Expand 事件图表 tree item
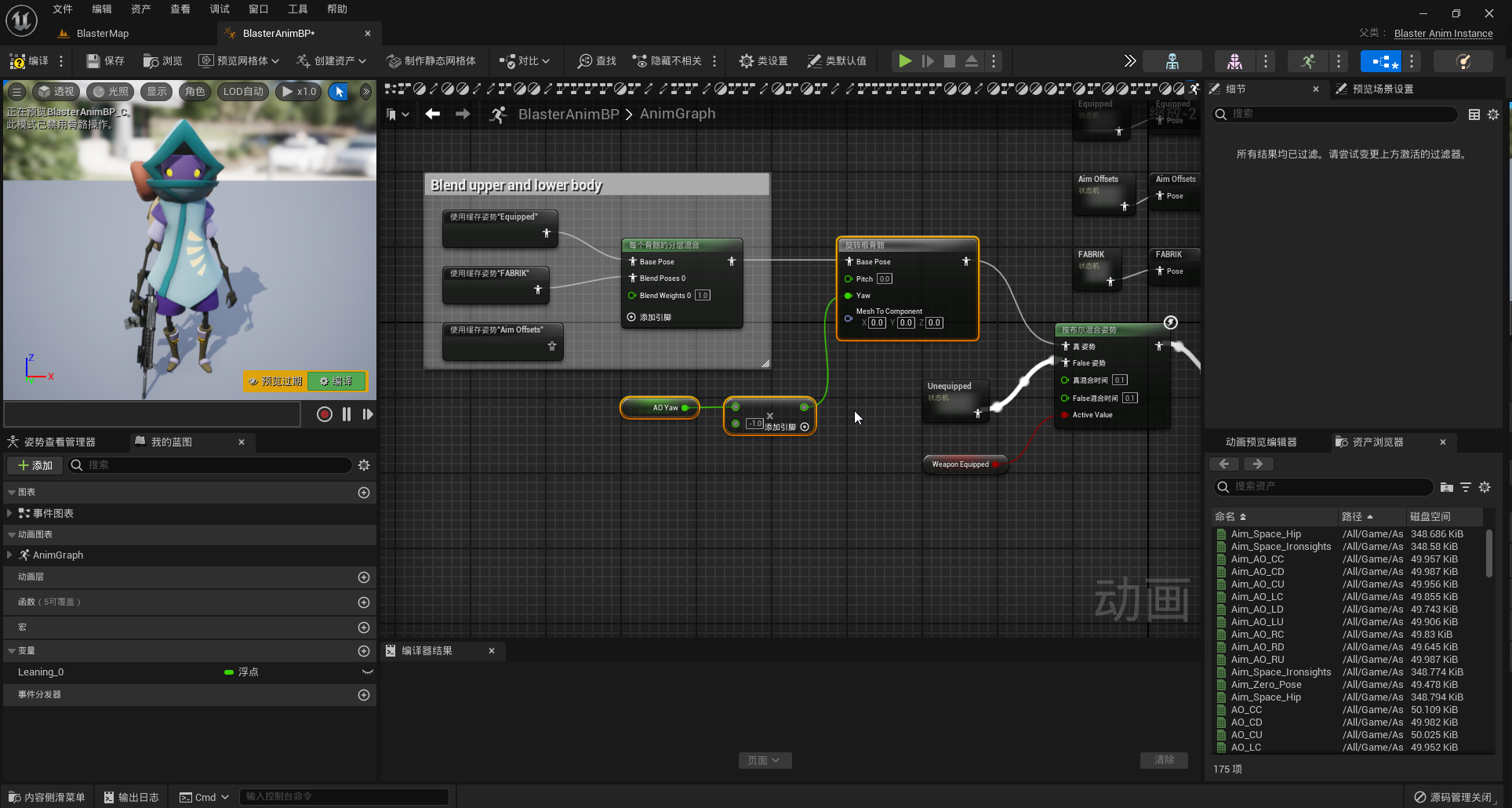1512x808 pixels. [x=9, y=513]
